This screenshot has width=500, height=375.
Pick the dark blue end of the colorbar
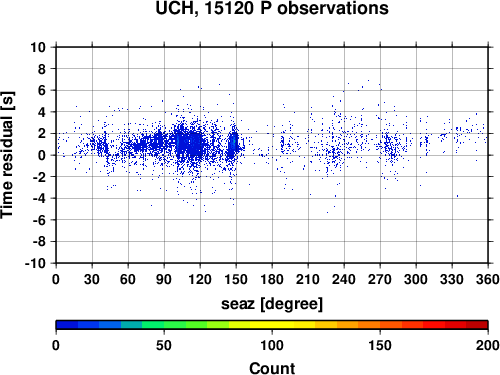[x=67, y=325]
